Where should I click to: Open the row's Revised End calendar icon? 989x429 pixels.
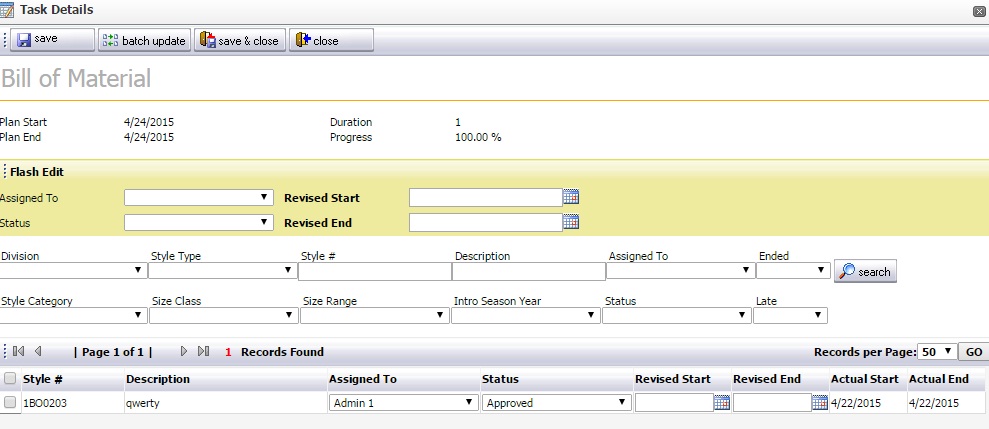tap(820, 403)
